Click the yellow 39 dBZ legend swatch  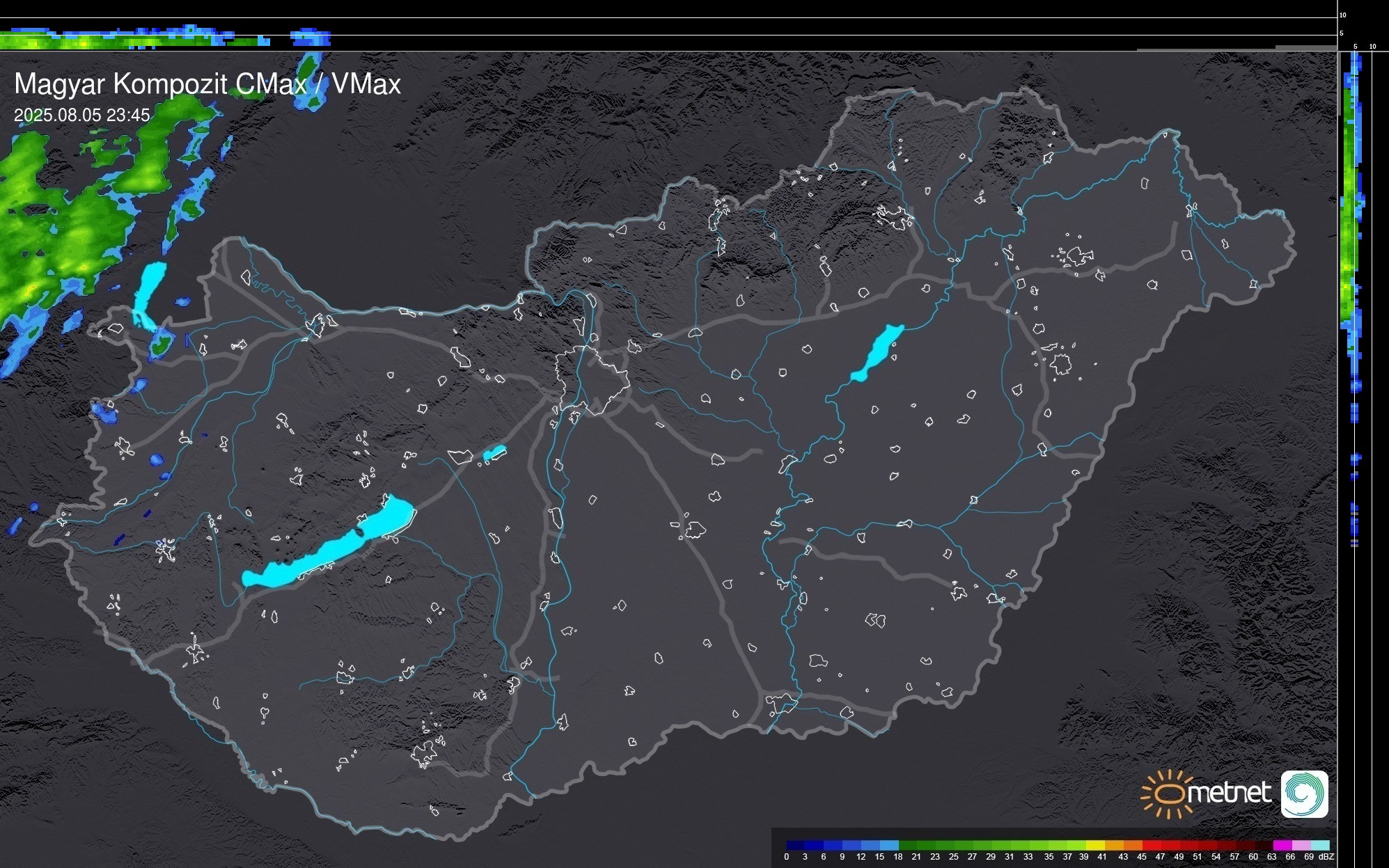click(x=1095, y=845)
